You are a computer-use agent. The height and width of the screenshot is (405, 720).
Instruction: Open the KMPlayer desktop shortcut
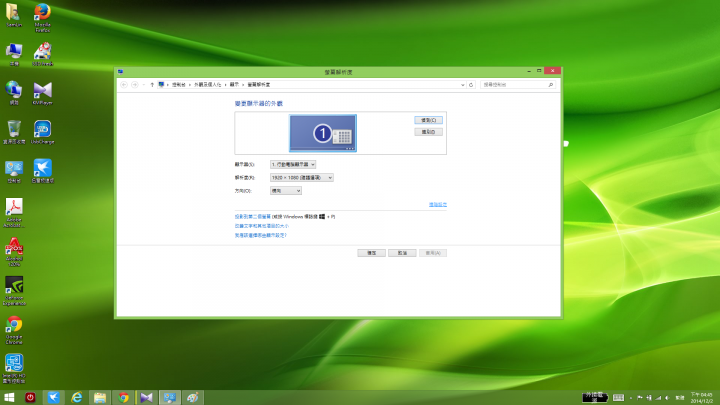click(42, 93)
